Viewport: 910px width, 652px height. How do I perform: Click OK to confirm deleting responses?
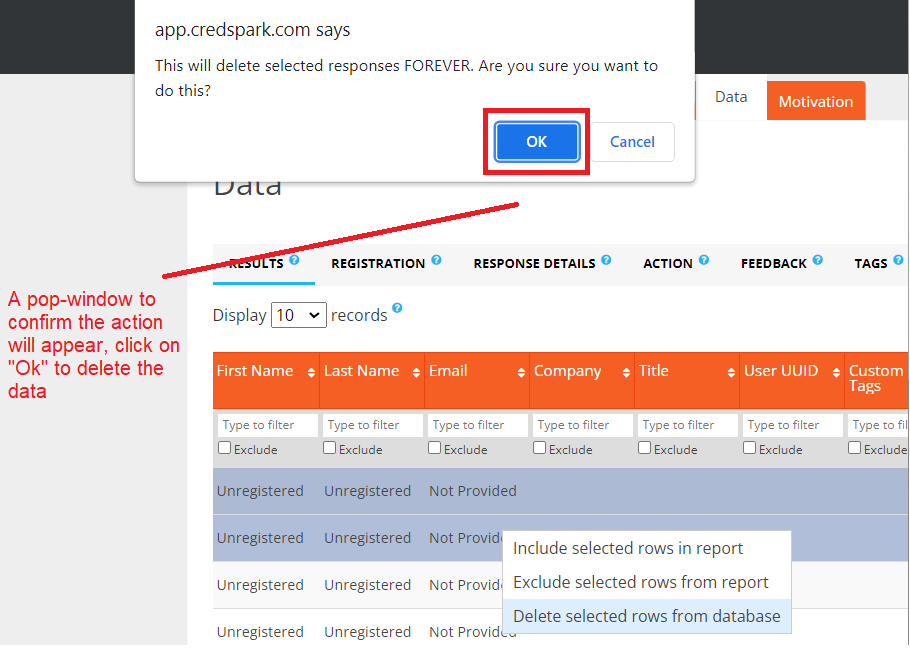point(536,141)
